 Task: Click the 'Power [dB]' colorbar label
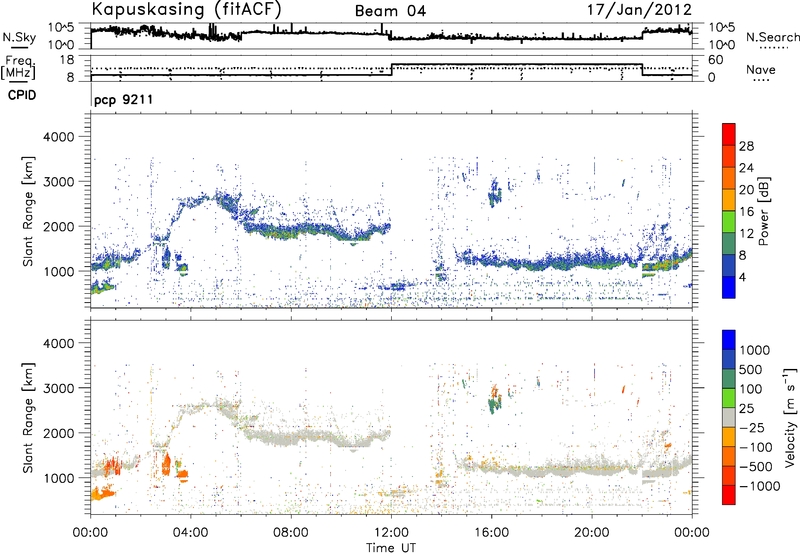tap(764, 211)
